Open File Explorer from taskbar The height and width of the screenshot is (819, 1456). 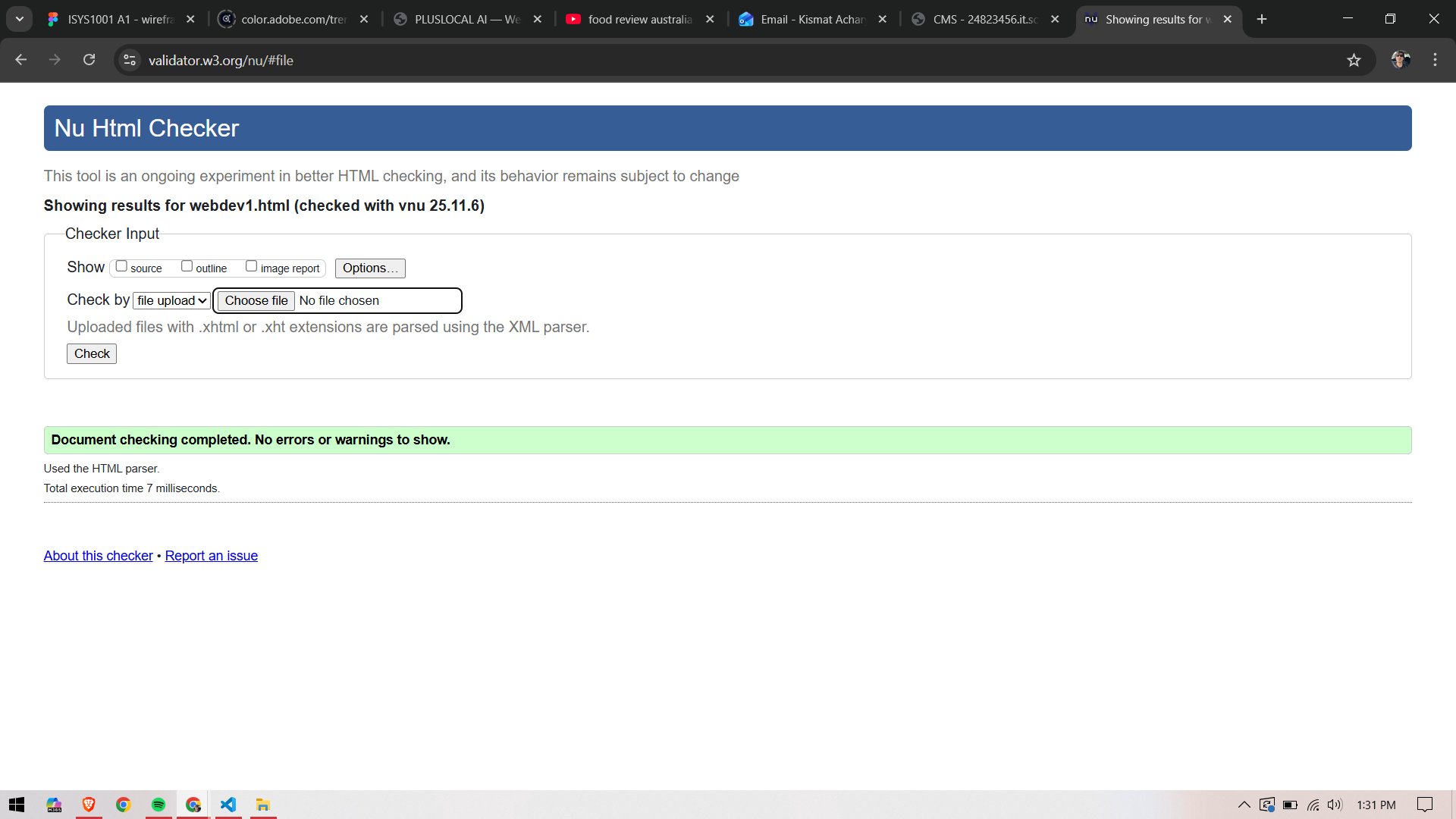(263, 805)
